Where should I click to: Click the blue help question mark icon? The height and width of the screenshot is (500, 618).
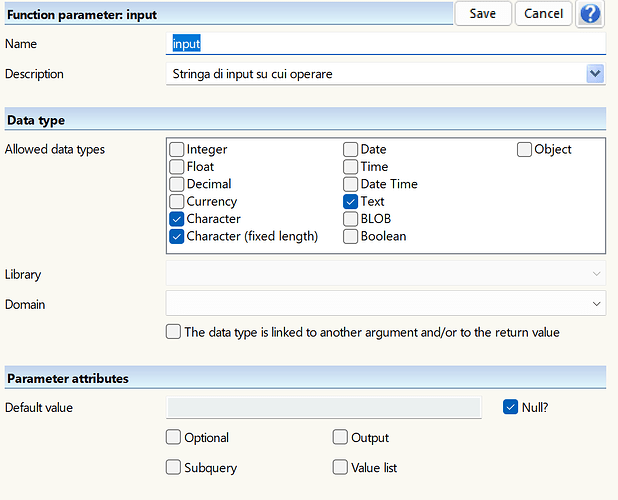(591, 13)
